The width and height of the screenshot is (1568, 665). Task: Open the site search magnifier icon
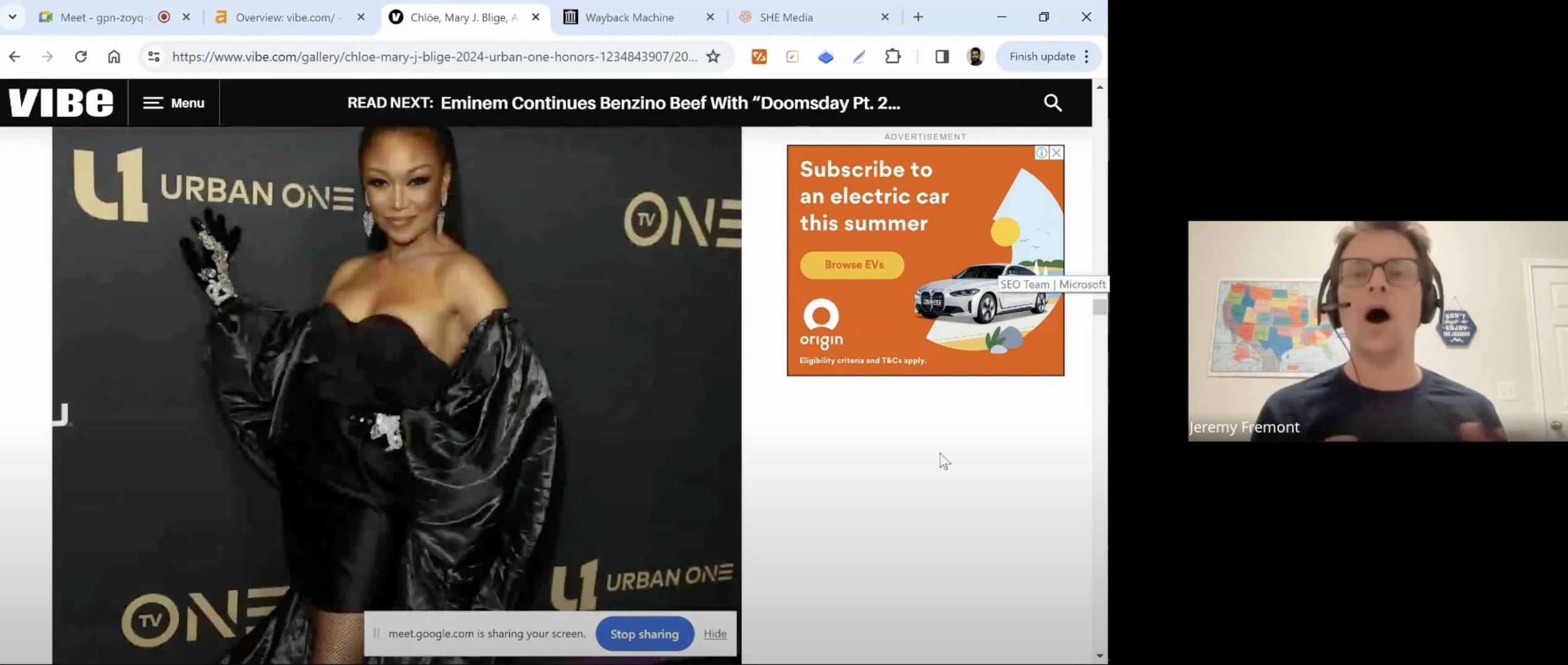tap(1052, 103)
